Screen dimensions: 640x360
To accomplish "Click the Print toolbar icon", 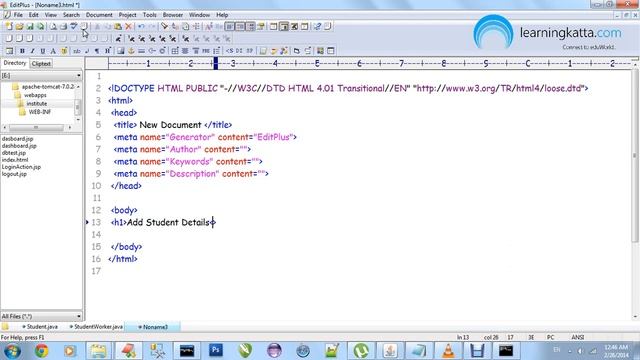I will coord(63,27).
